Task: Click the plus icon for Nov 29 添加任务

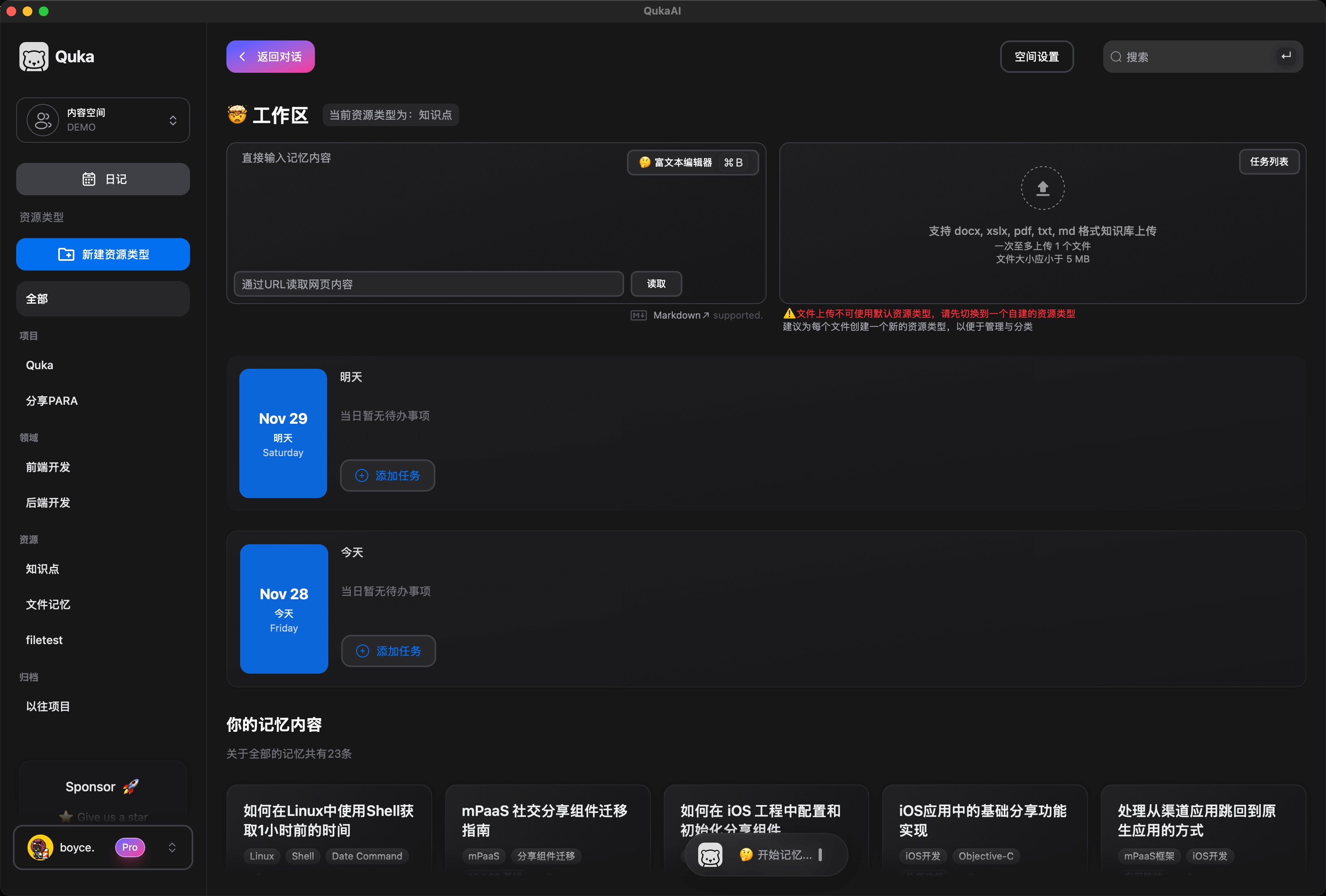Action: click(x=362, y=475)
